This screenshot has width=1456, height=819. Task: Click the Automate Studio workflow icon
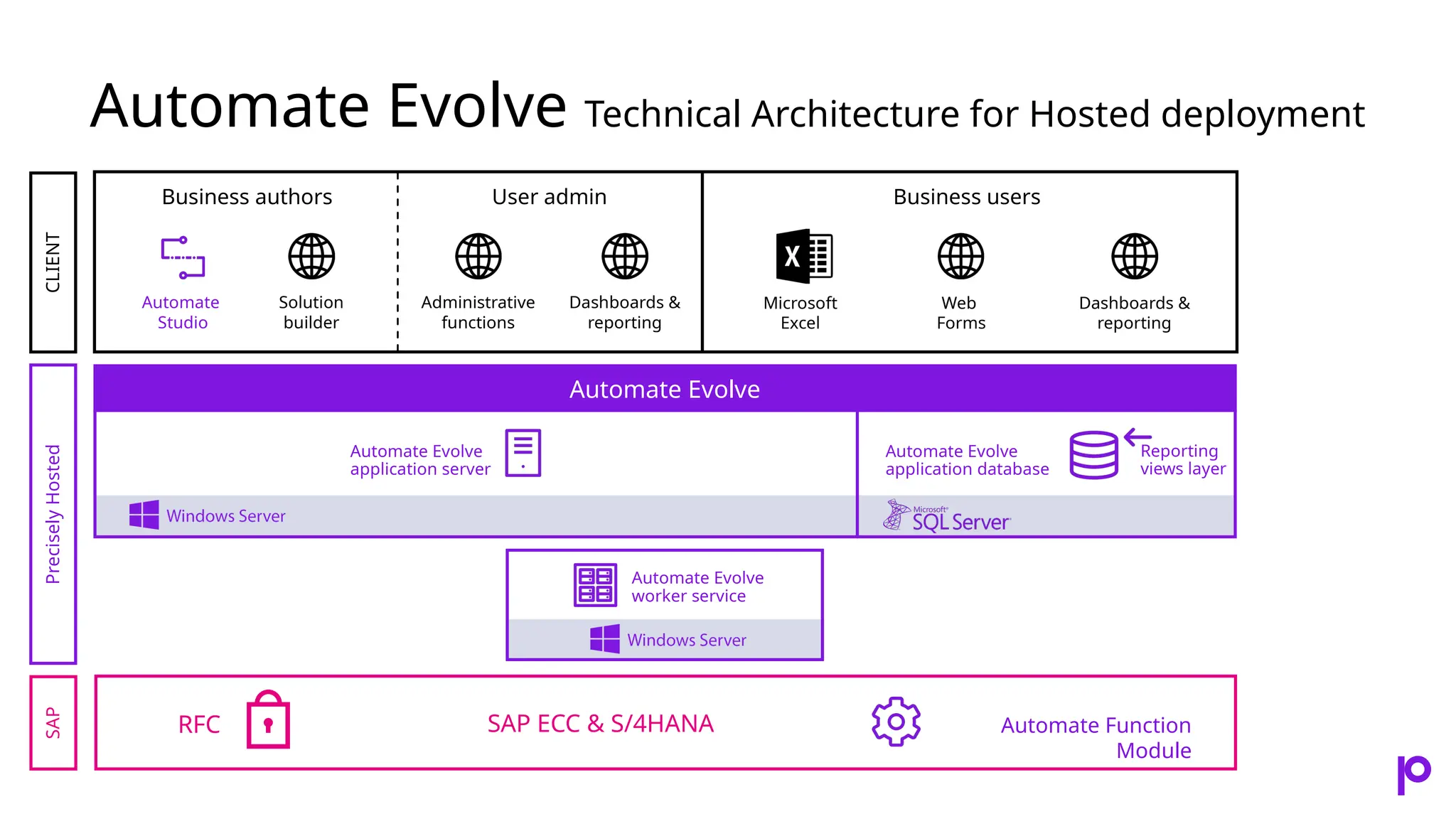[183, 257]
